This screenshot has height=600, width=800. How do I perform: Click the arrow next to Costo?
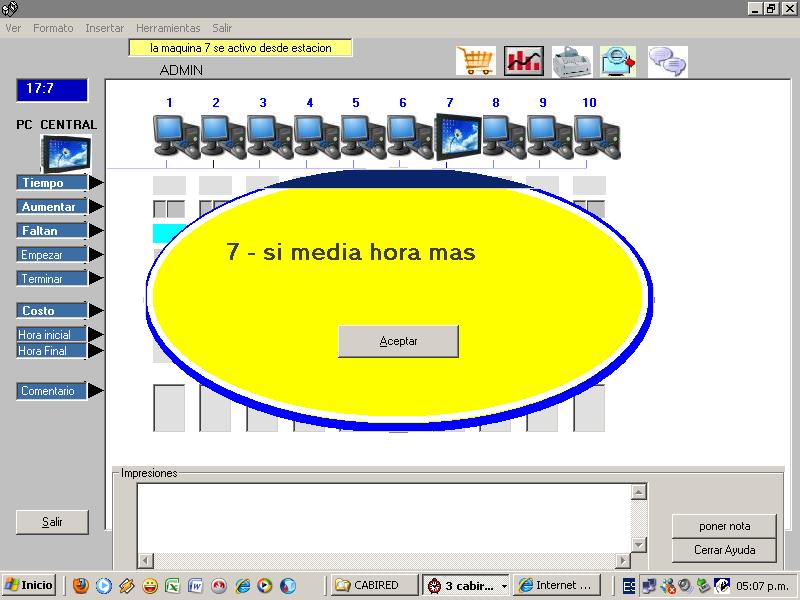[x=96, y=310]
